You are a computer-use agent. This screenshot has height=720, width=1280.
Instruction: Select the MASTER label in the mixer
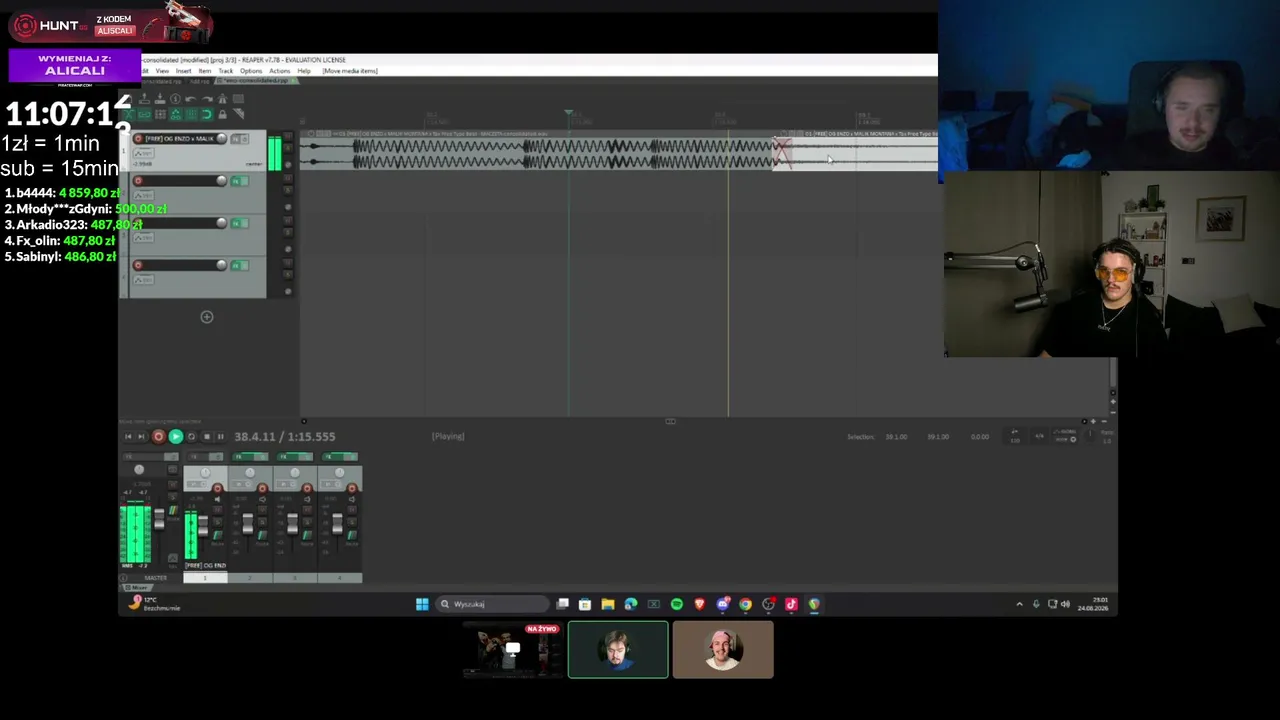click(x=155, y=578)
